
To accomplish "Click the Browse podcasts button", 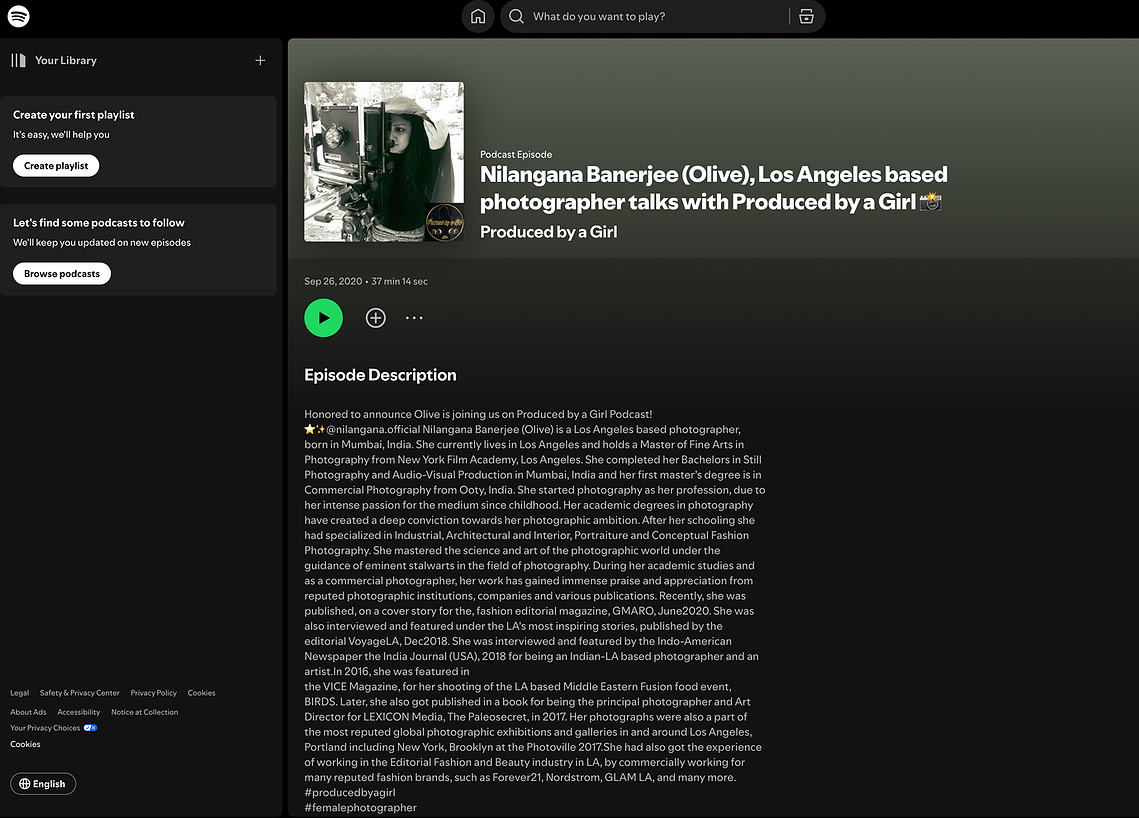I will tap(62, 274).
